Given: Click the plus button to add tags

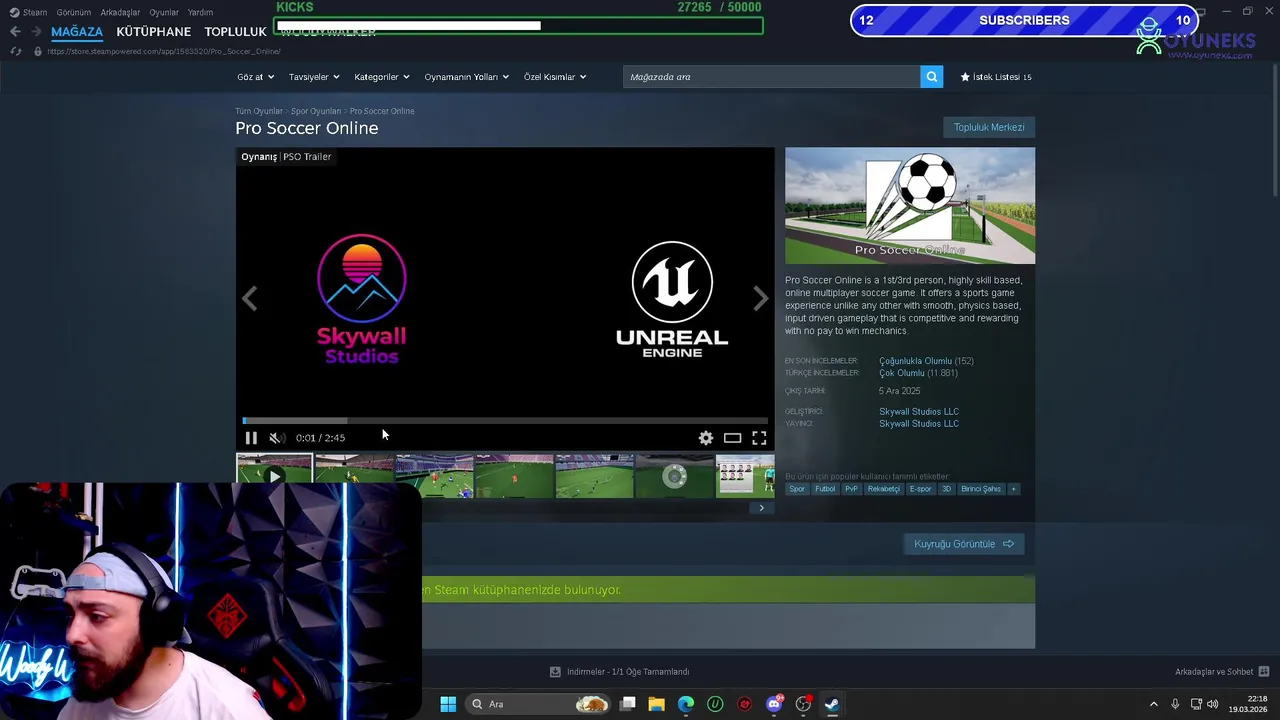Looking at the screenshot, I should tap(1014, 489).
